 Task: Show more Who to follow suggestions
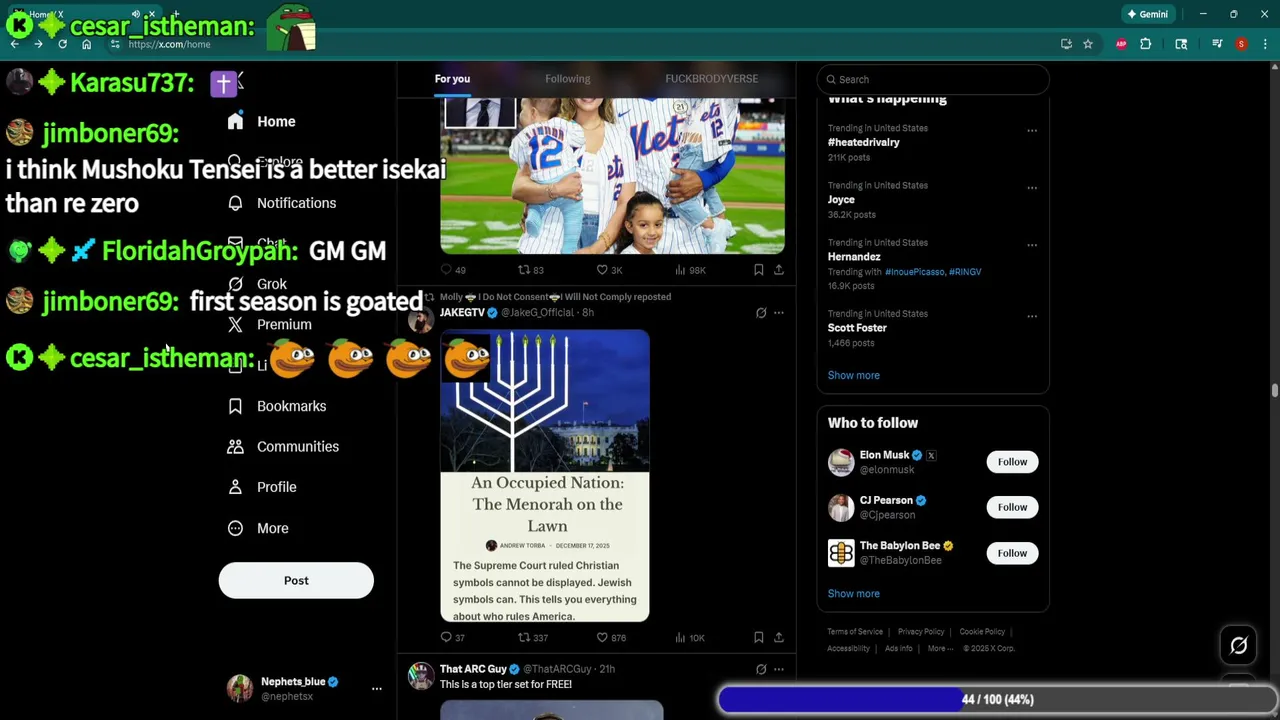tap(853, 594)
